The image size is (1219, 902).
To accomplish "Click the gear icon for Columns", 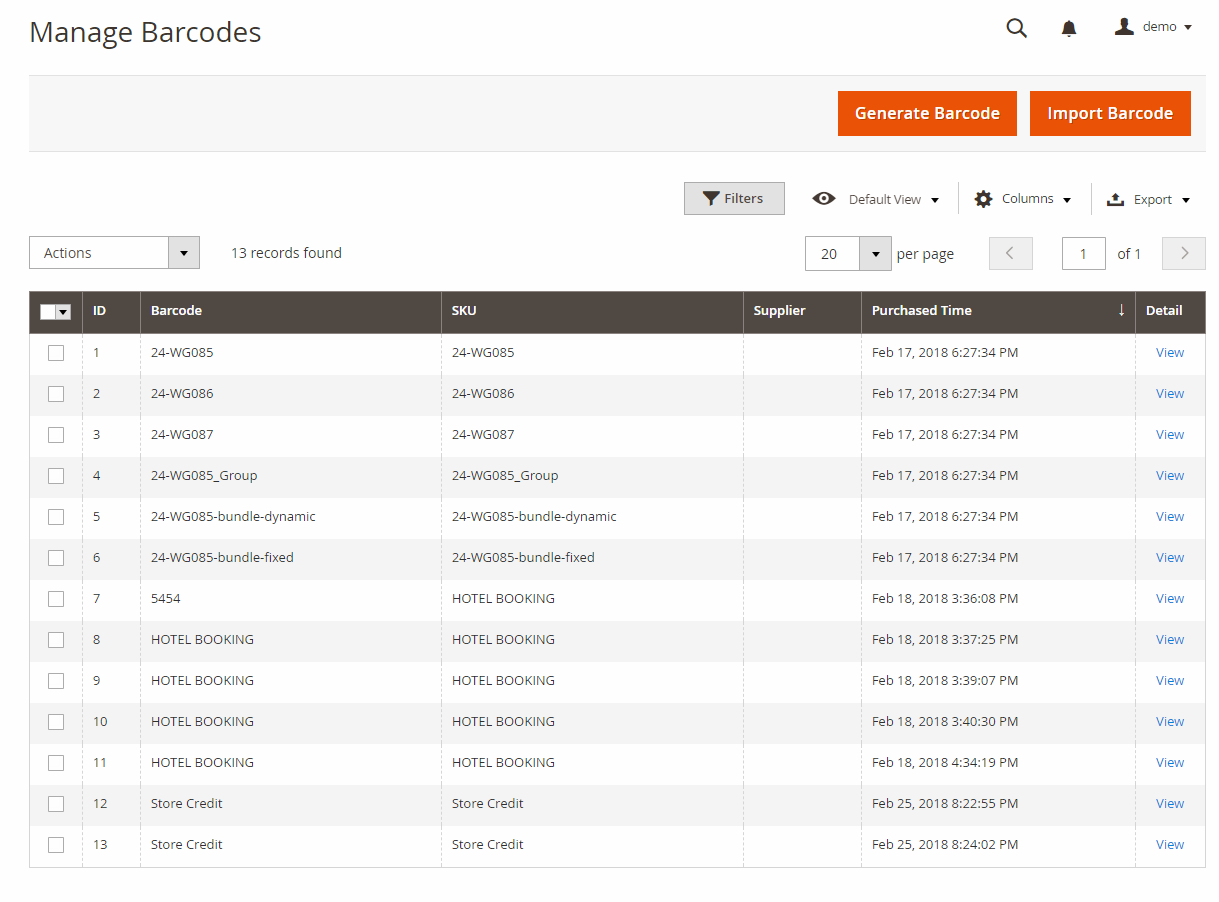I will click(984, 198).
